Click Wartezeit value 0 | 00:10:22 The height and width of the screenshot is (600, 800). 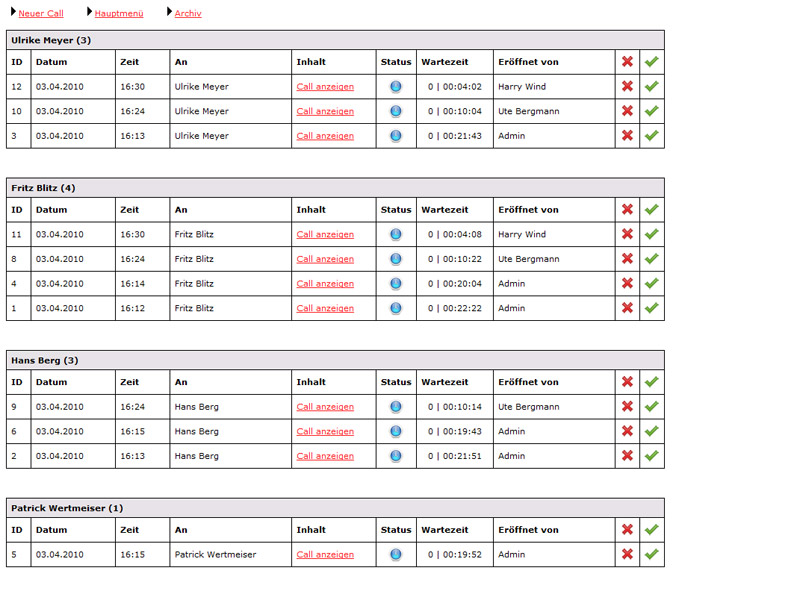pyautogui.click(x=455, y=259)
